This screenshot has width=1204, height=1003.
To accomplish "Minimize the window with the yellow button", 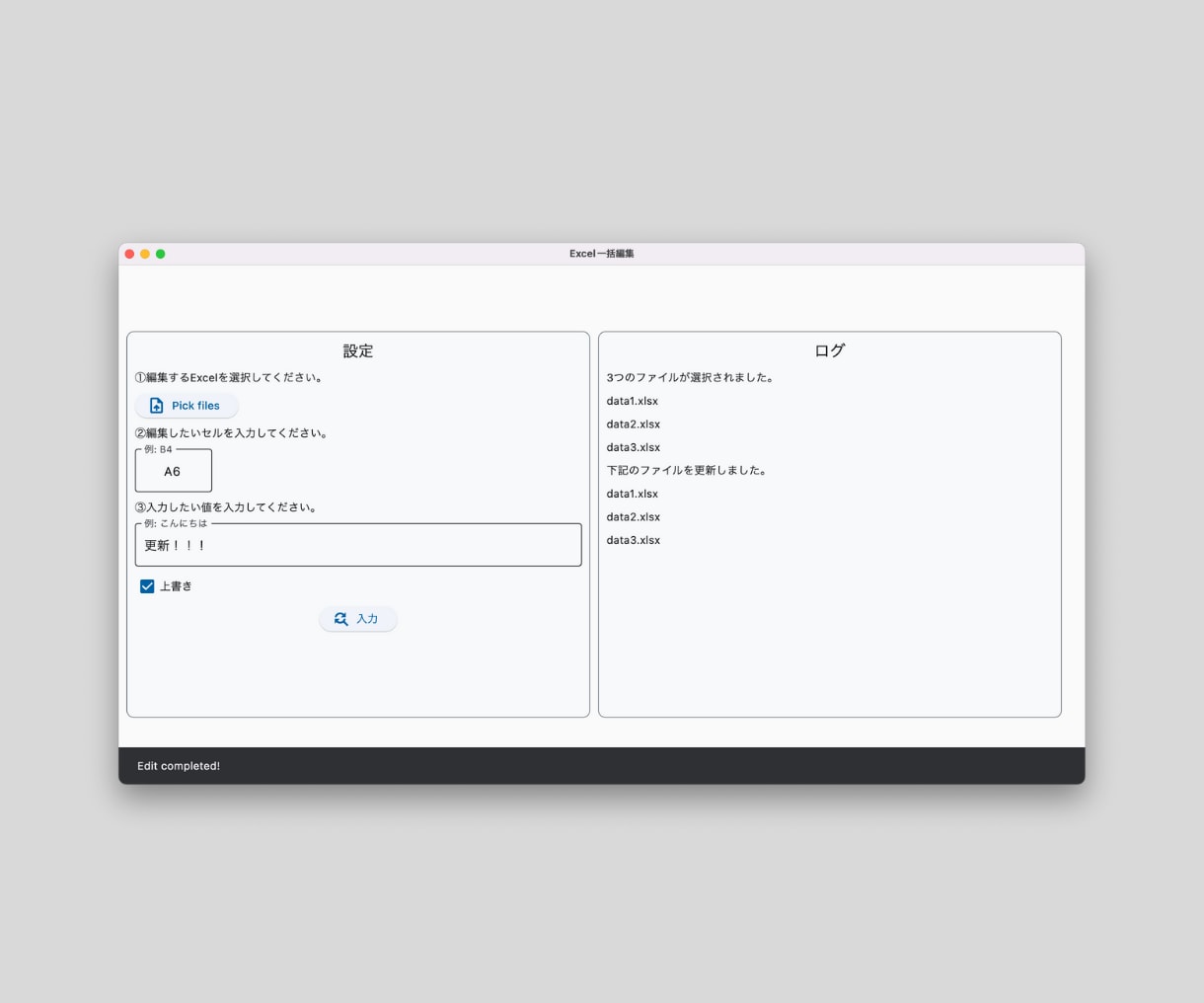I will (145, 254).
